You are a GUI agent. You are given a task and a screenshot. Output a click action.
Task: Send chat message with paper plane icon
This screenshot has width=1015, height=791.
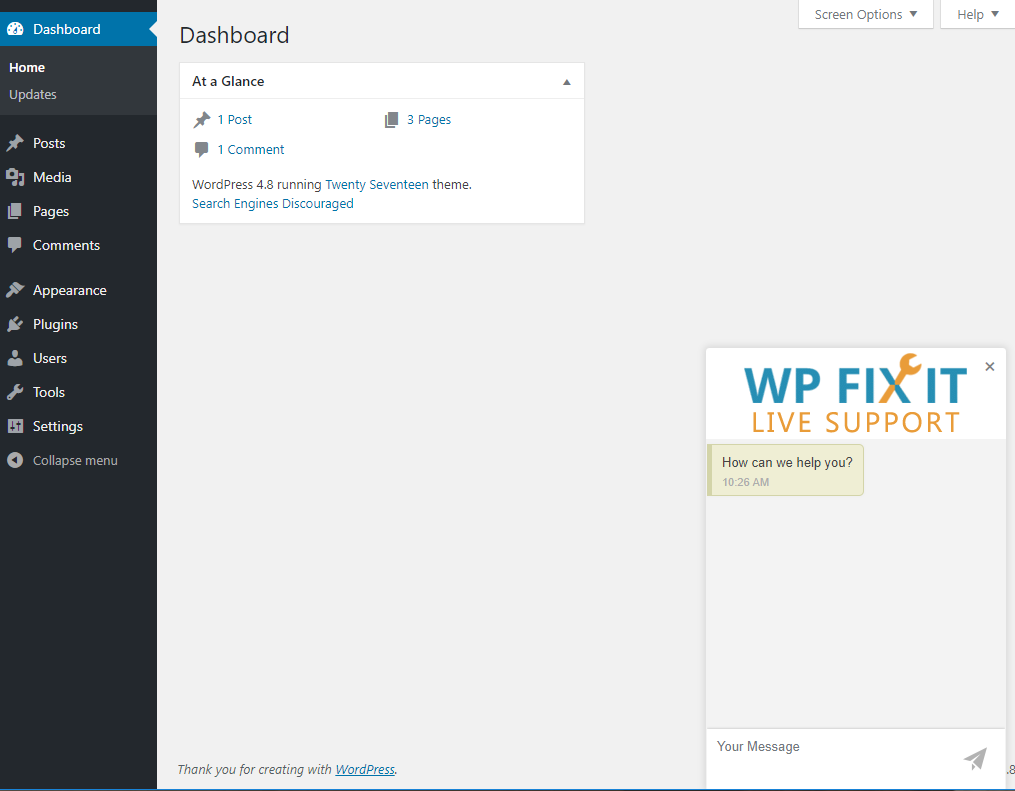976,758
